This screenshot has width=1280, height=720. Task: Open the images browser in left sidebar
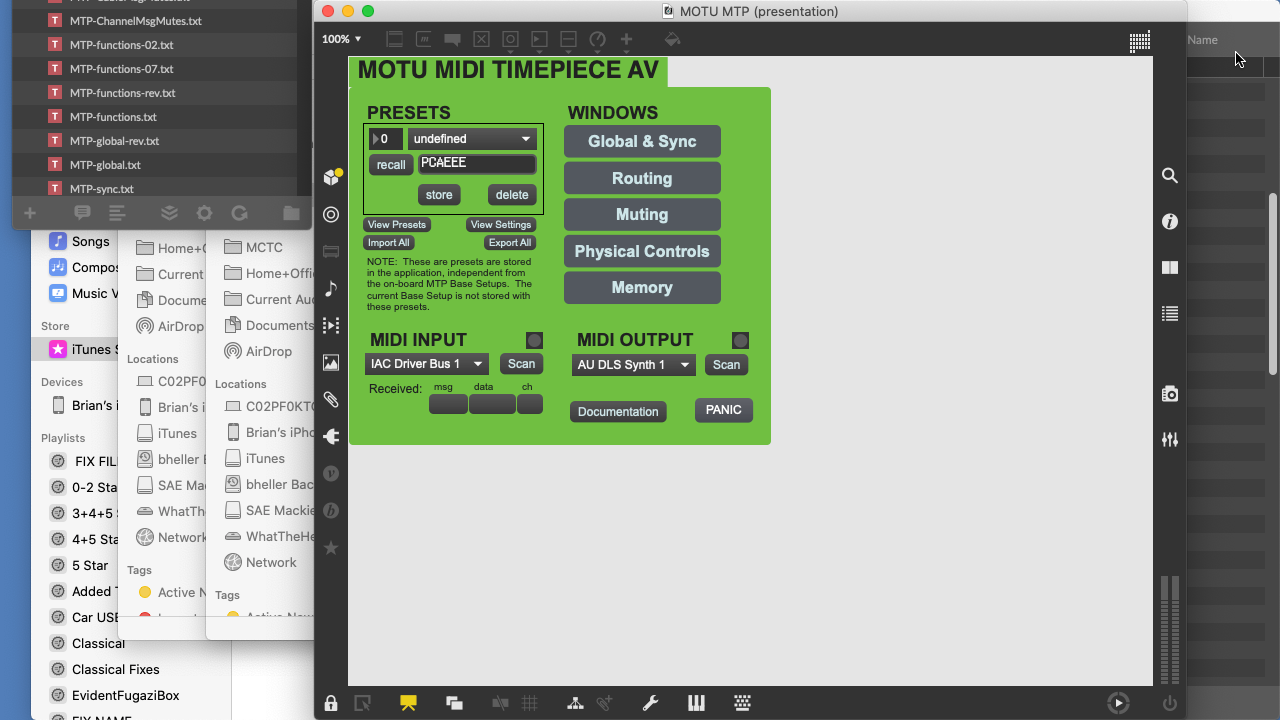[x=331, y=362]
